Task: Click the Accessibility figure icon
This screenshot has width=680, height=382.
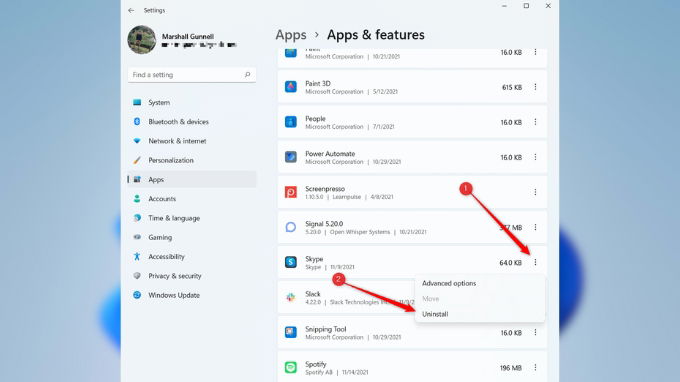Action: pos(137,257)
